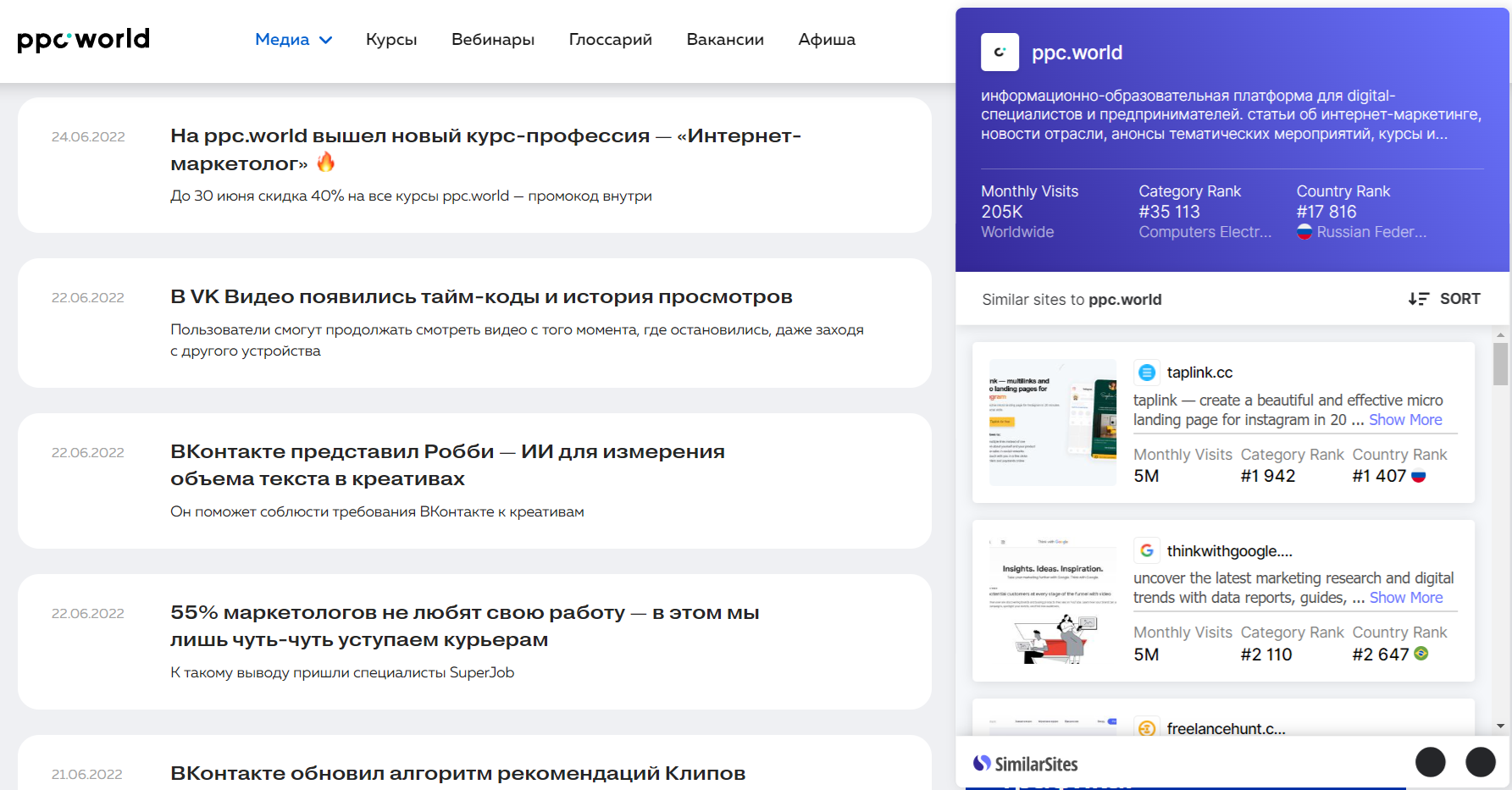
Task: Open the taplink.cc site preview thumbnail
Action: pos(1052,423)
